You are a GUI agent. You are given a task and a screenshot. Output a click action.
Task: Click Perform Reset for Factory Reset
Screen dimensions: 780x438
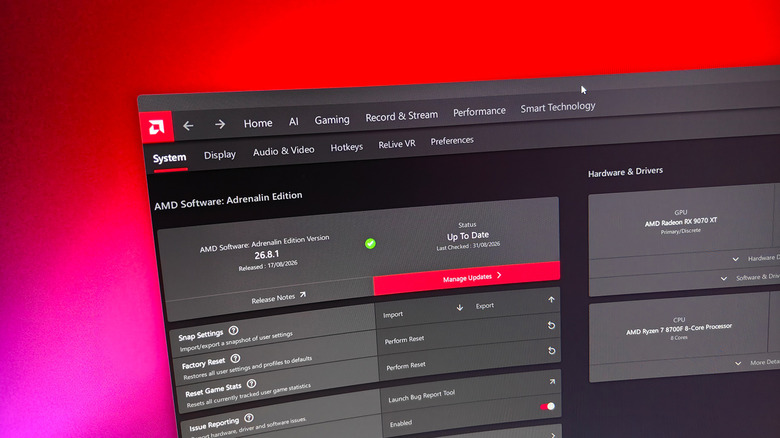pos(404,340)
